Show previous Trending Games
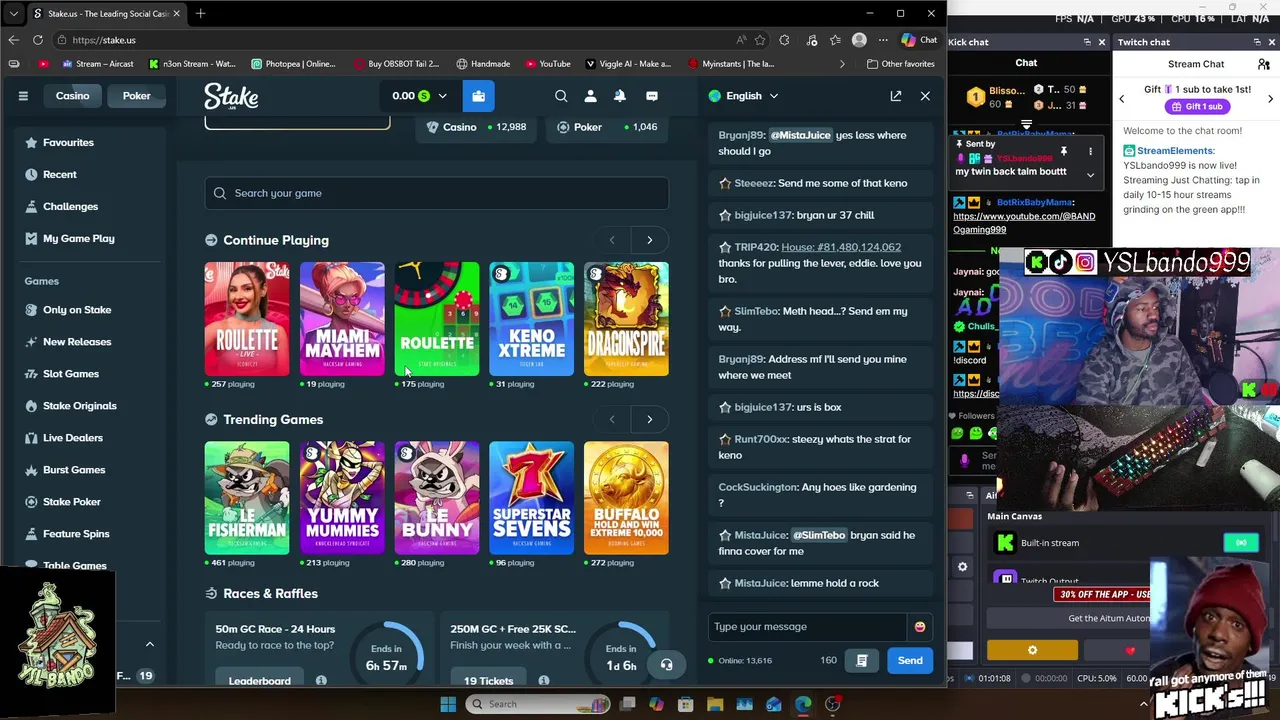Screen dimensions: 1280x720 pyautogui.click(x=612, y=419)
